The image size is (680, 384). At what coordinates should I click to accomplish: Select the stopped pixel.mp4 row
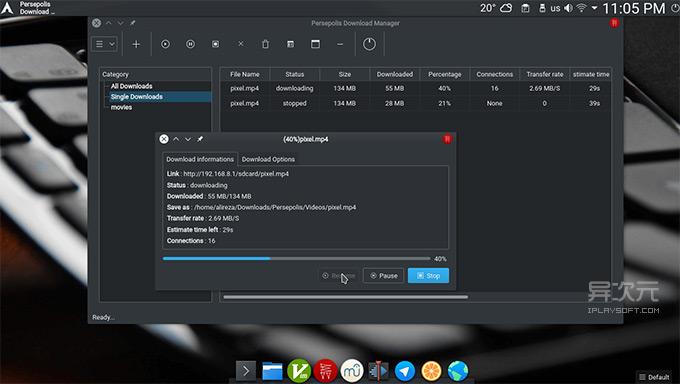click(415, 103)
